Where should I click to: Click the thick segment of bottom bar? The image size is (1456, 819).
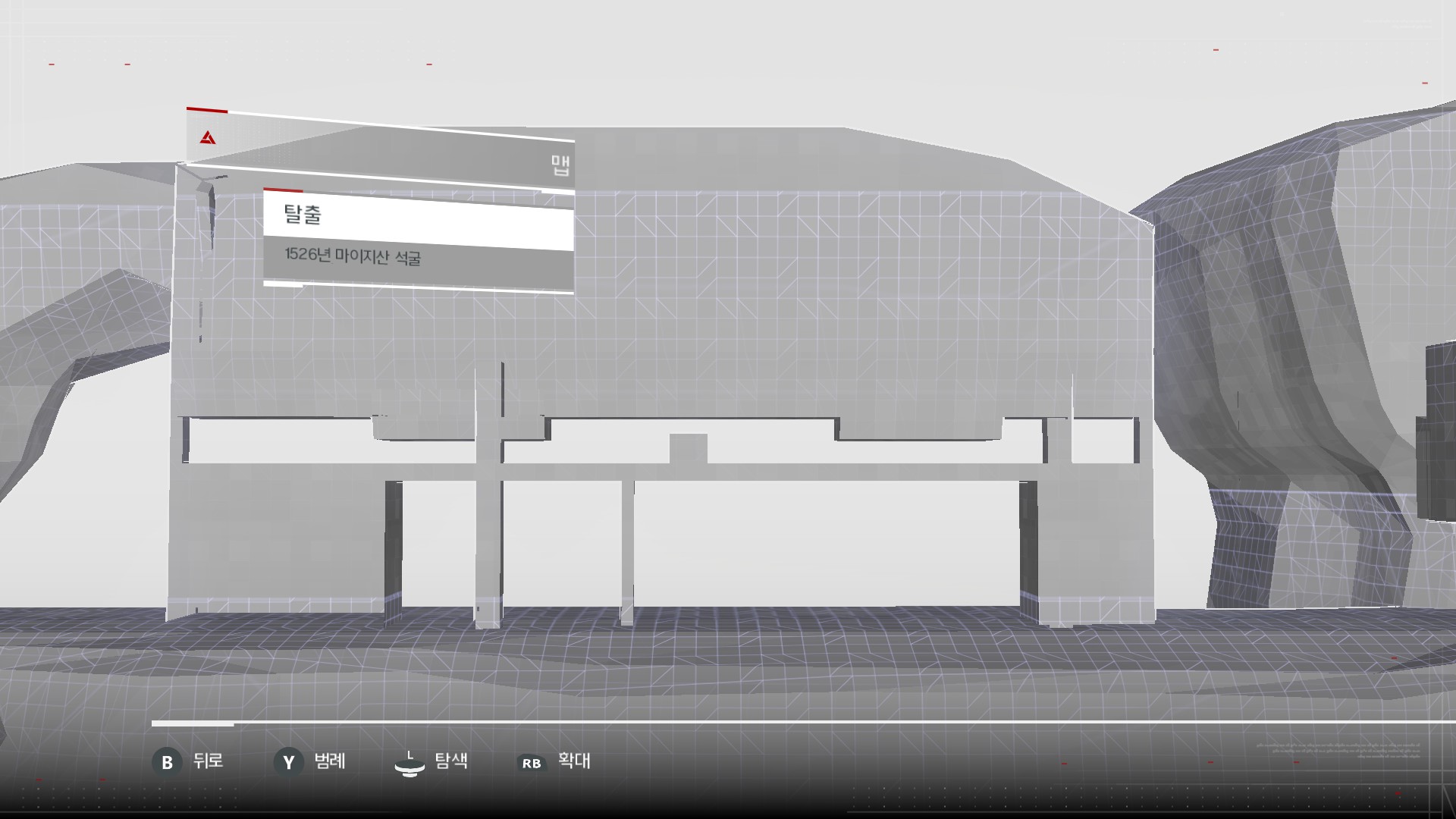[193, 723]
